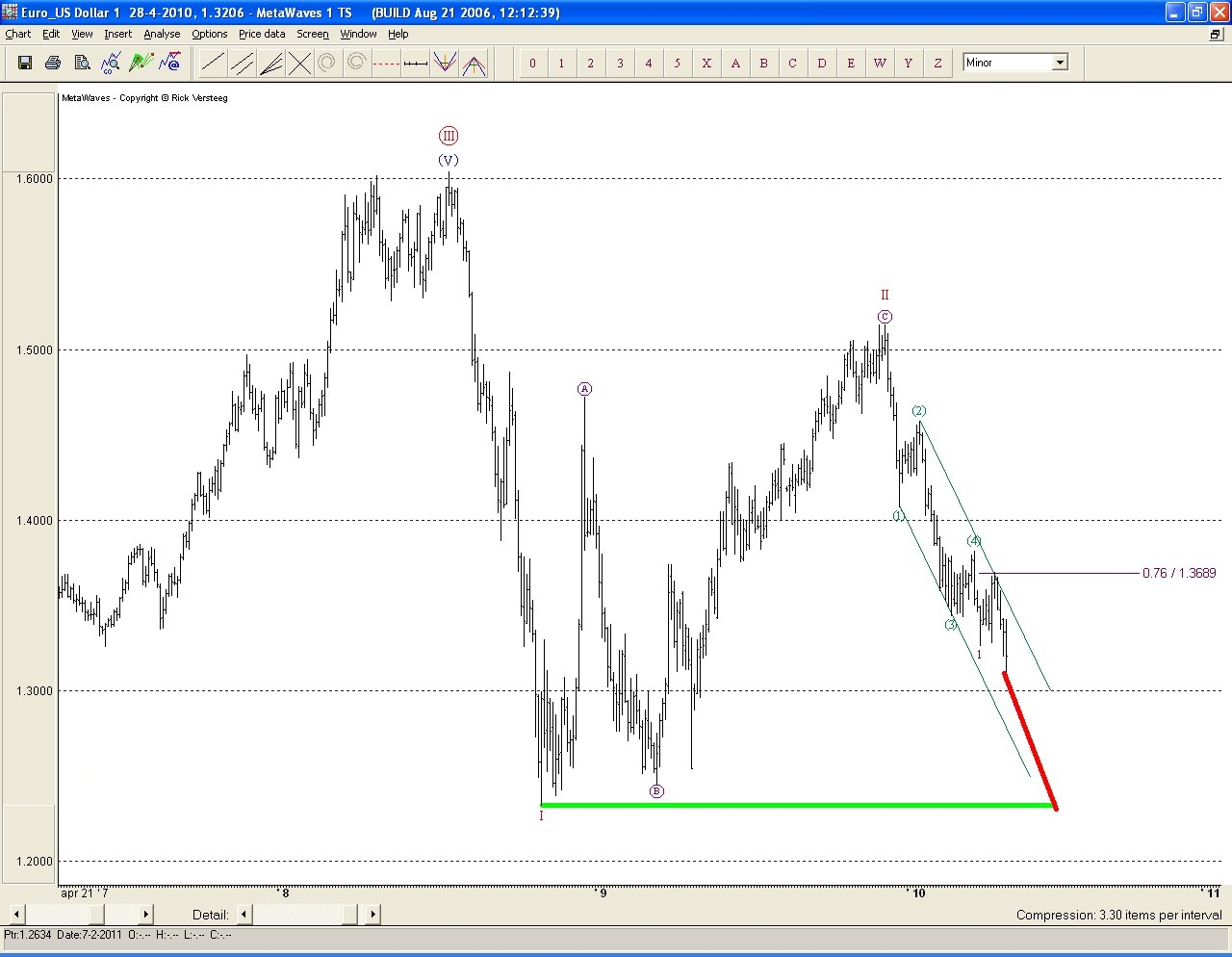Choose the red dashed horizontal line tool
This screenshot has height=957, width=1232.
point(386,64)
